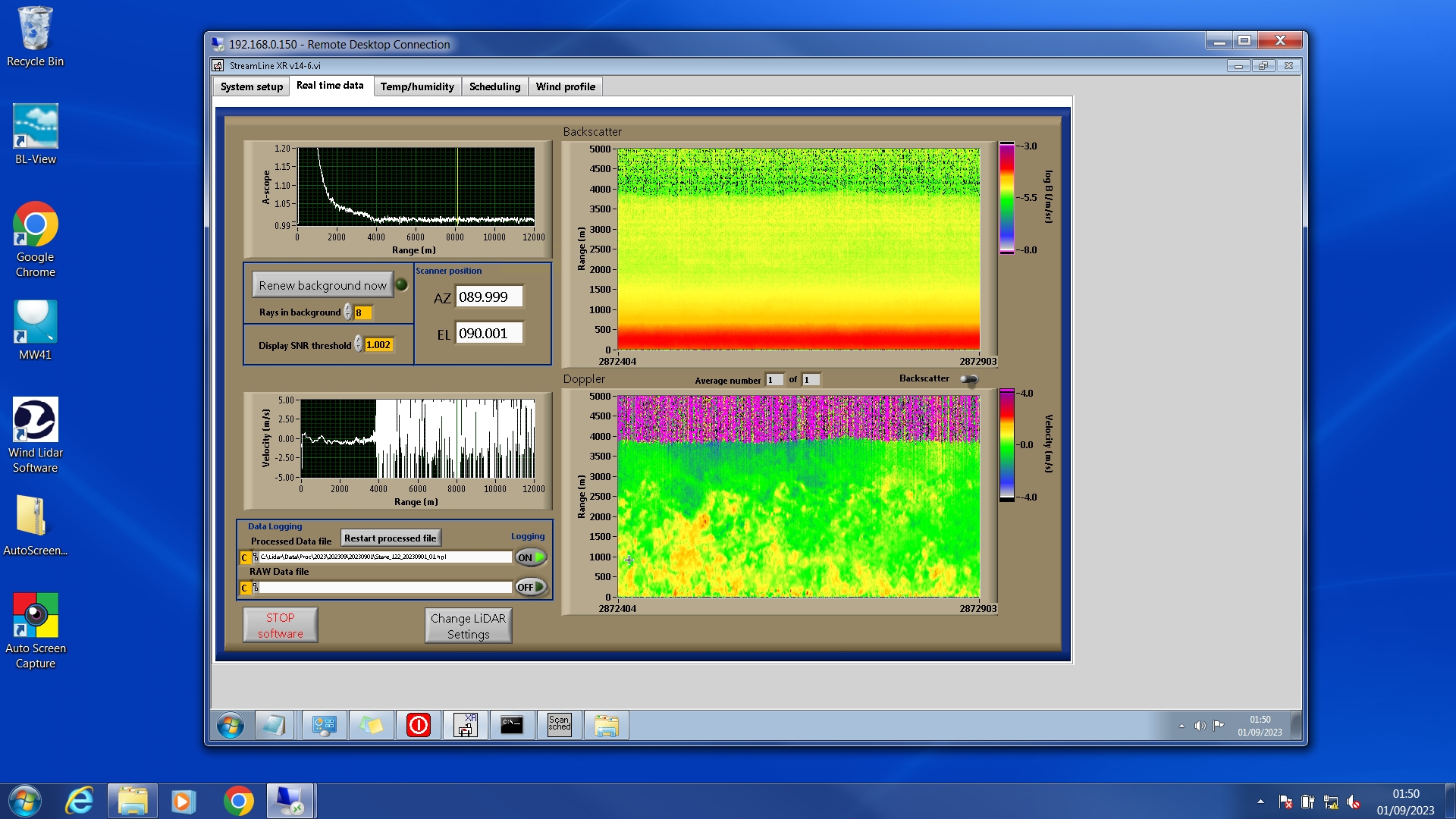Toggle RAW data file OFF switch
The height and width of the screenshot is (819, 1456).
click(531, 587)
